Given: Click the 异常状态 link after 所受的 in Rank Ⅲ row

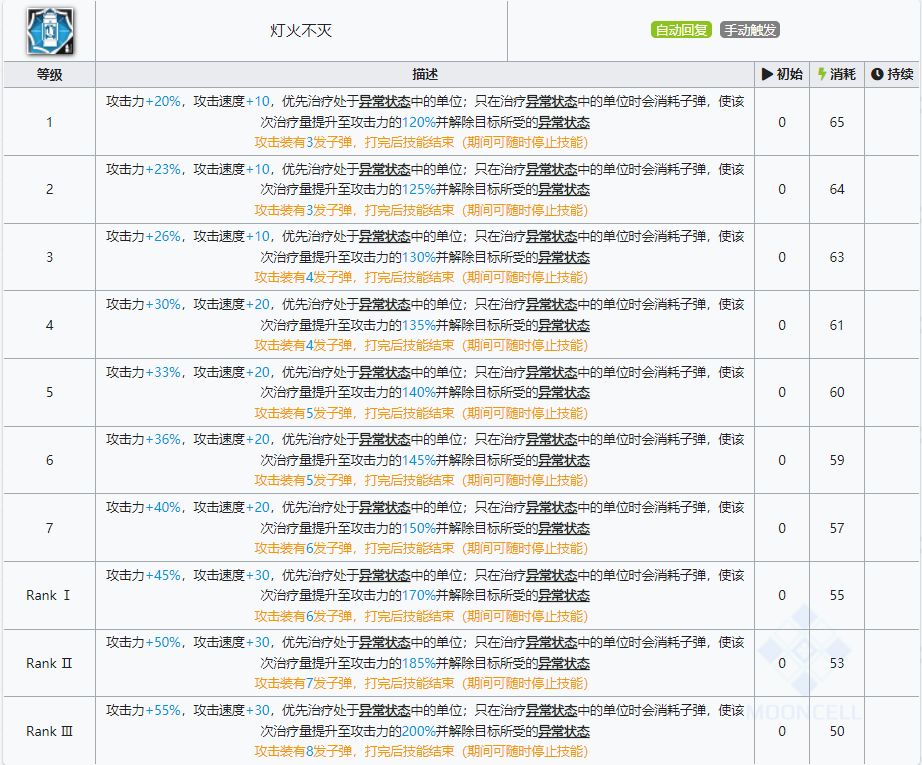Looking at the screenshot, I should pyautogui.click(x=564, y=731).
